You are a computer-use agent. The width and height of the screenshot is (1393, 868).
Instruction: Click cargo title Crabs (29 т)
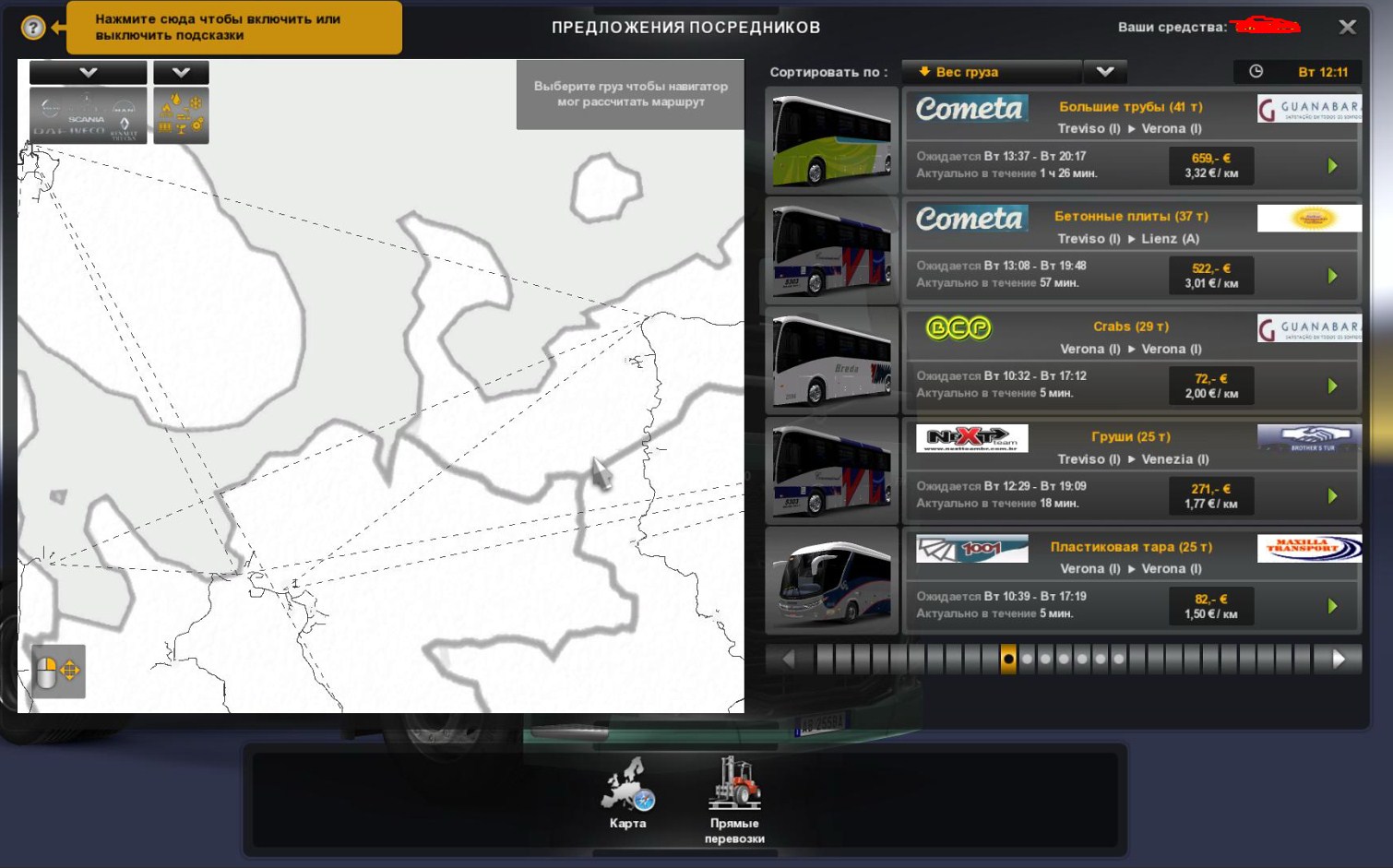pos(1131,327)
